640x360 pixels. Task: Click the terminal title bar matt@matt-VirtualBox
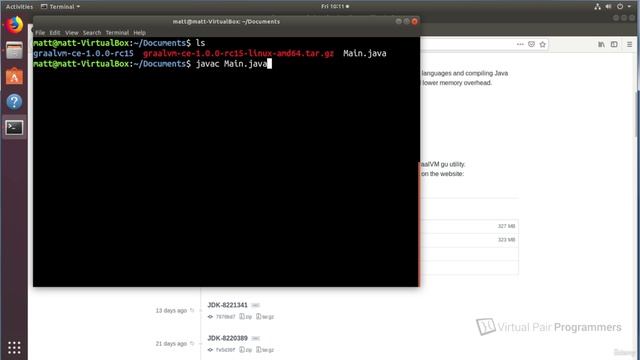(226, 22)
